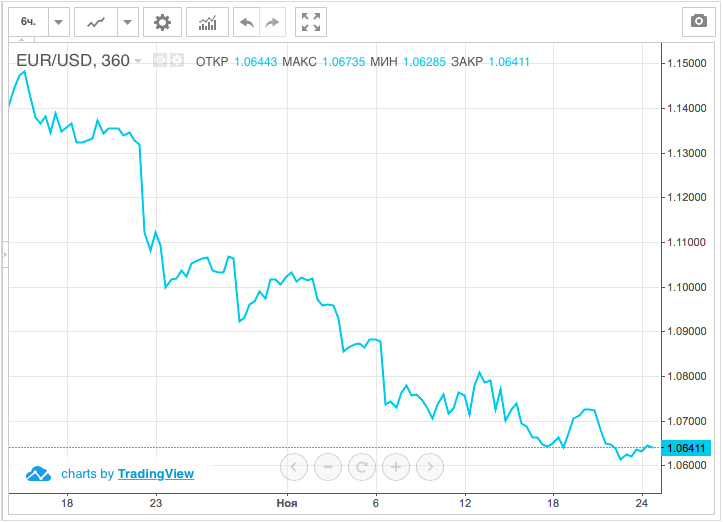
Task: Zoom in with the plus button
Action: tap(396, 466)
